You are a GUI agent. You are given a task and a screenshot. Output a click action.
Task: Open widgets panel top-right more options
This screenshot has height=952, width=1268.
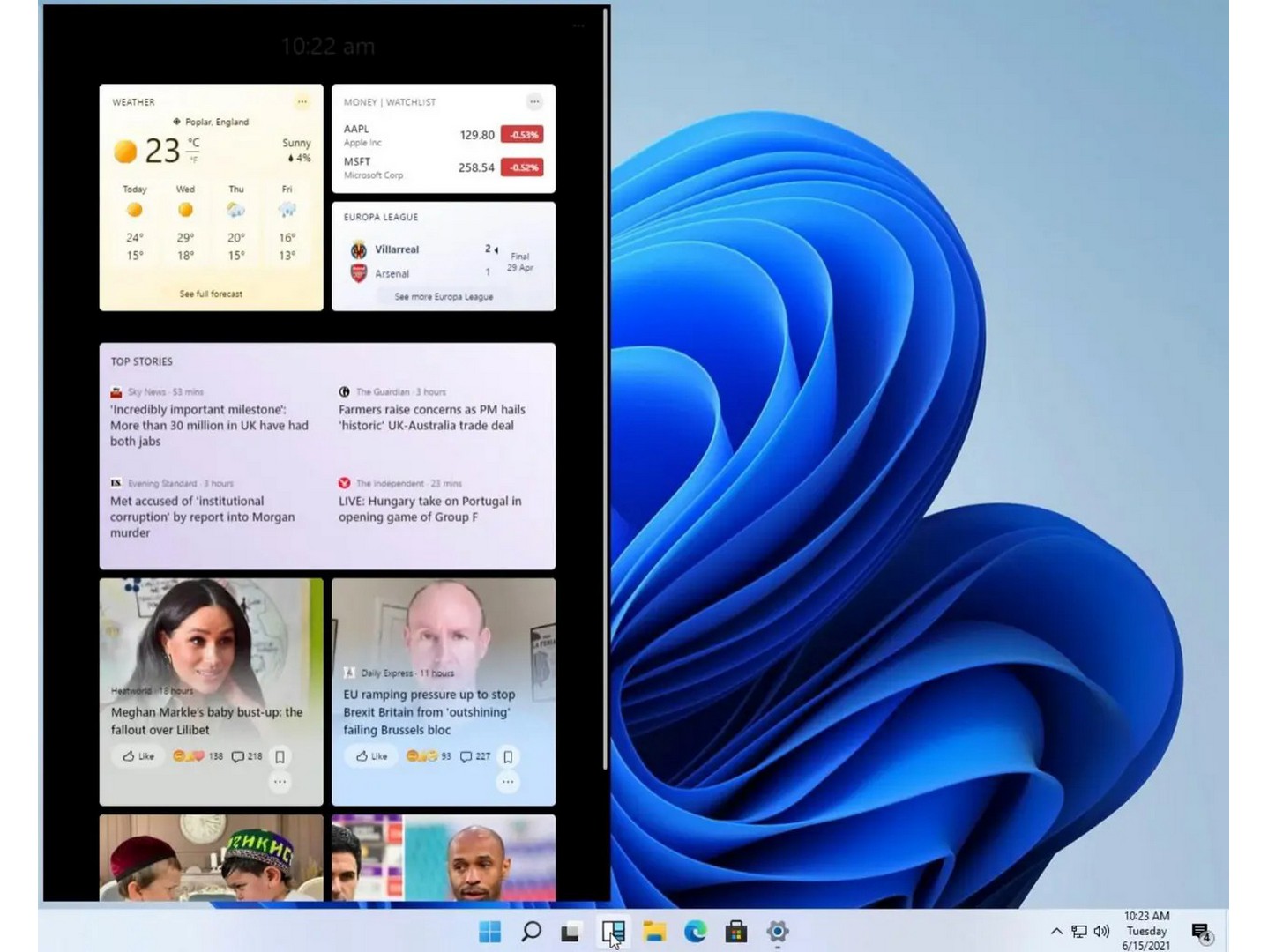578,26
